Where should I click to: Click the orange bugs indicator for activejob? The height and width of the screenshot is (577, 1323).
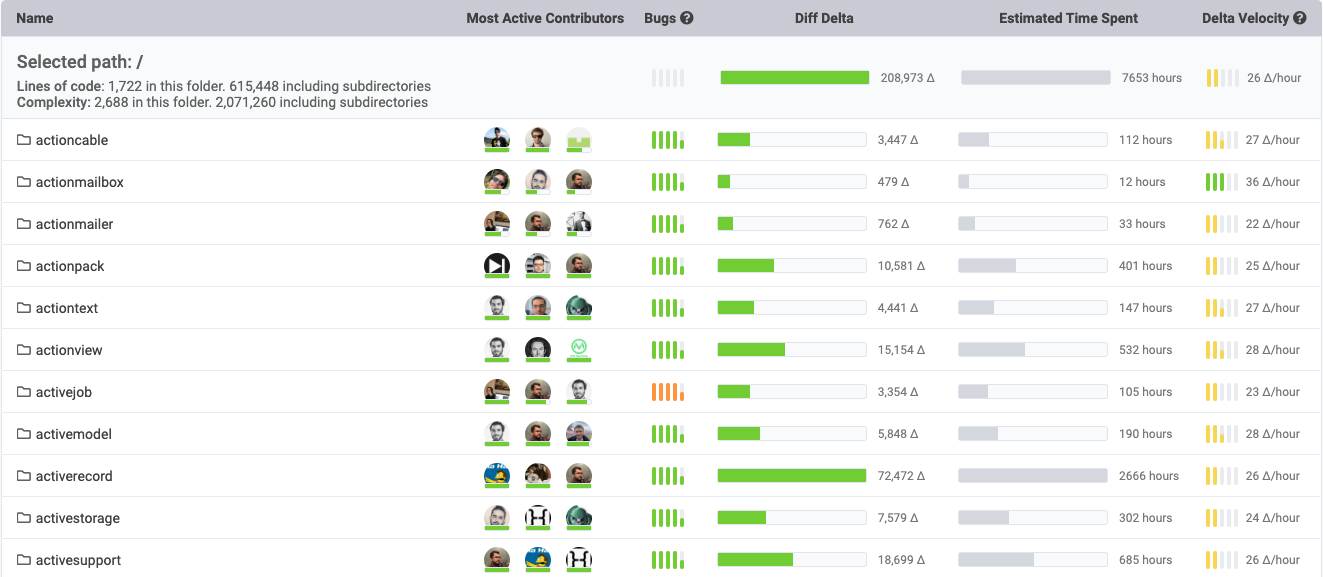click(667, 392)
